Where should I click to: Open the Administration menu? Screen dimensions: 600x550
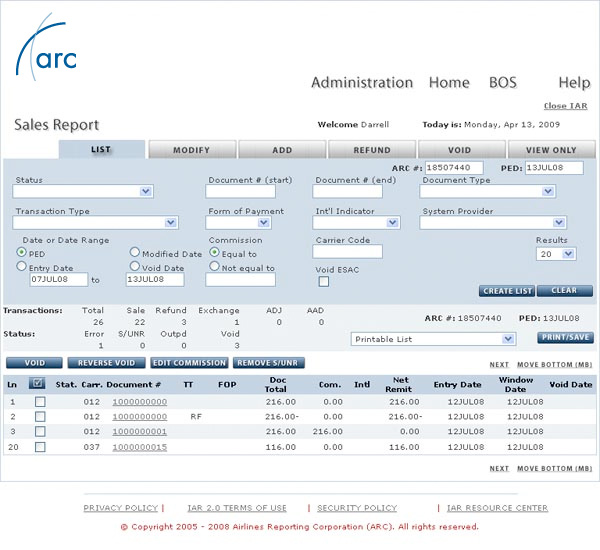point(362,83)
